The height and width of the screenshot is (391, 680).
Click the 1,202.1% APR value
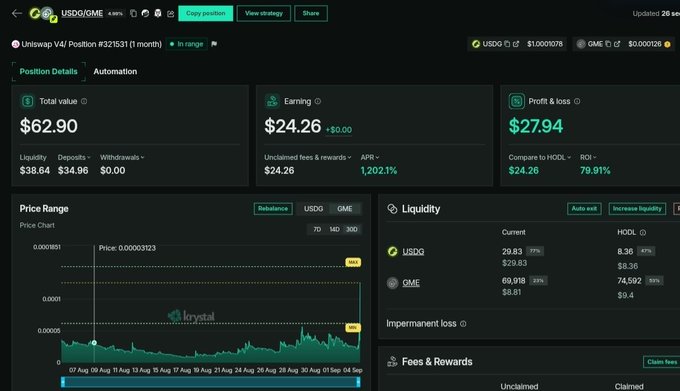(x=379, y=170)
